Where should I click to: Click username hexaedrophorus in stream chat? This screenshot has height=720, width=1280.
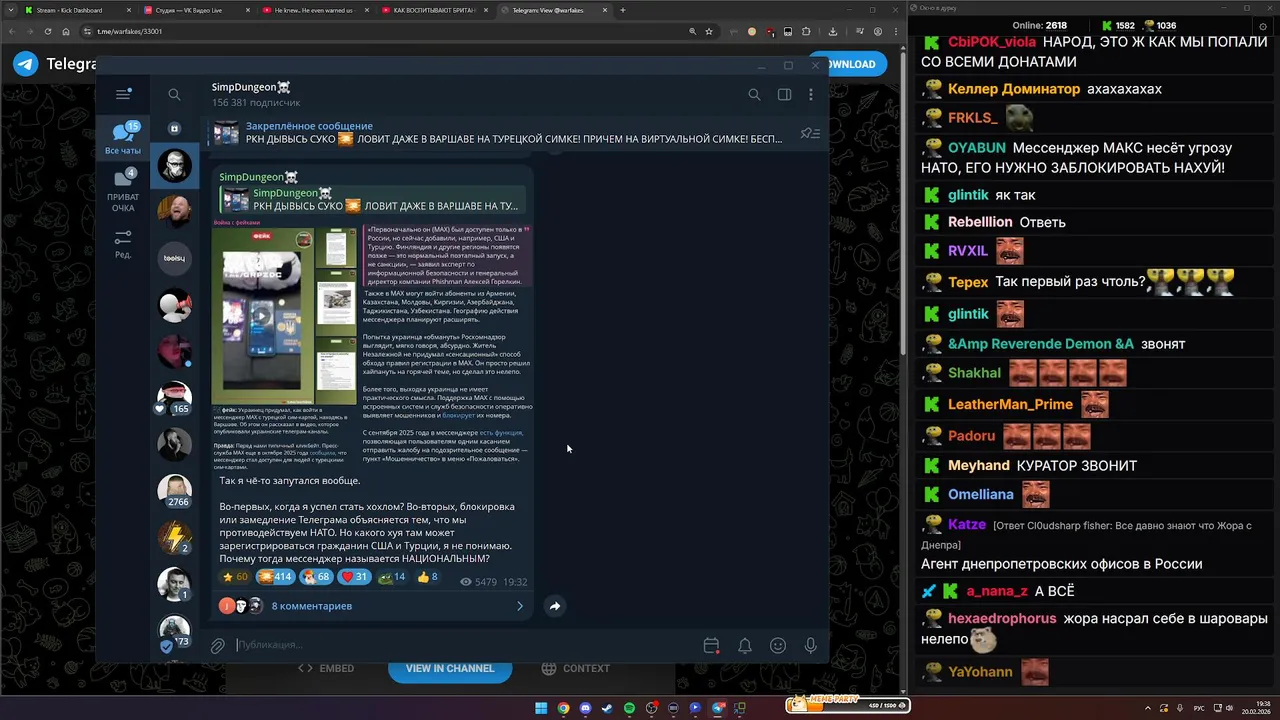1002,619
